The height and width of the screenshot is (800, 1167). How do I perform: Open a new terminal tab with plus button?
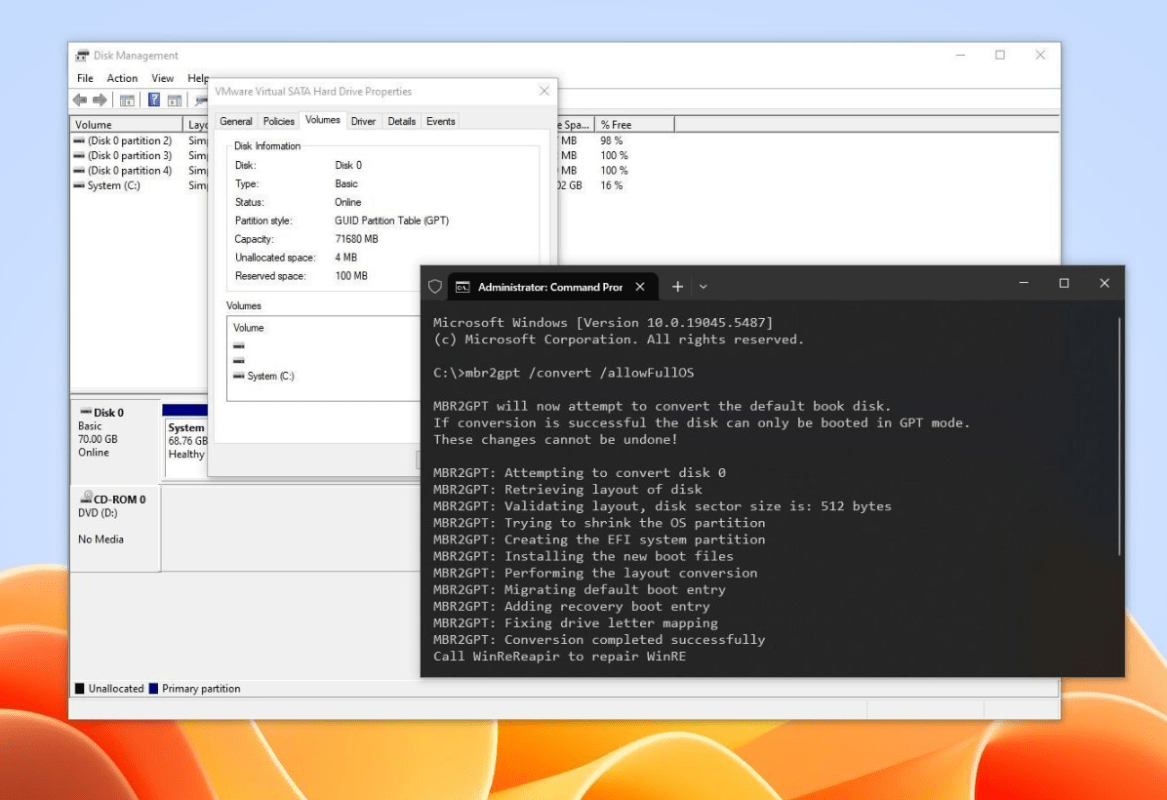click(x=677, y=287)
